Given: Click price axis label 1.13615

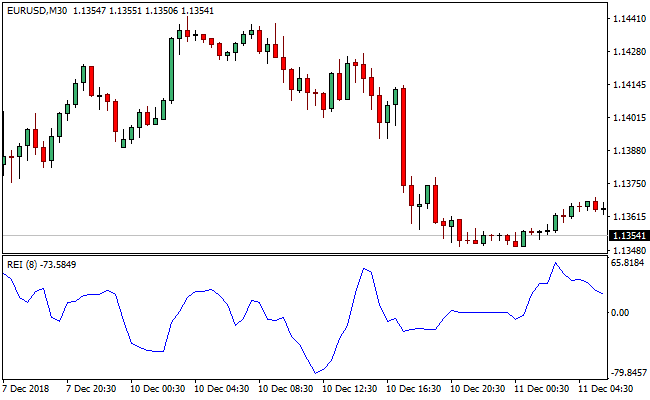Looking at the screenshot, I should tap(629, 217).
